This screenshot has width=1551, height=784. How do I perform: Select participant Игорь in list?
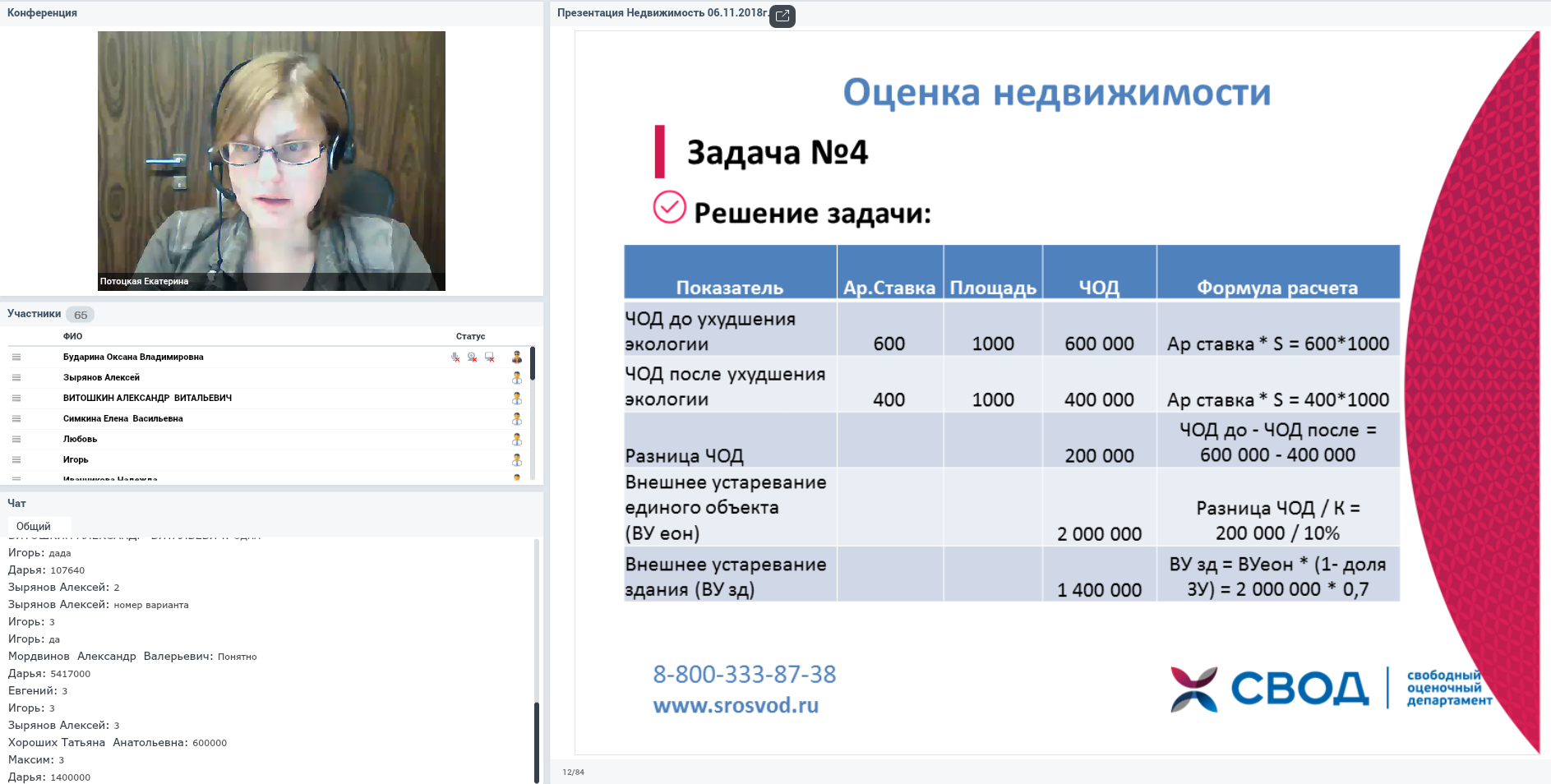76,459
